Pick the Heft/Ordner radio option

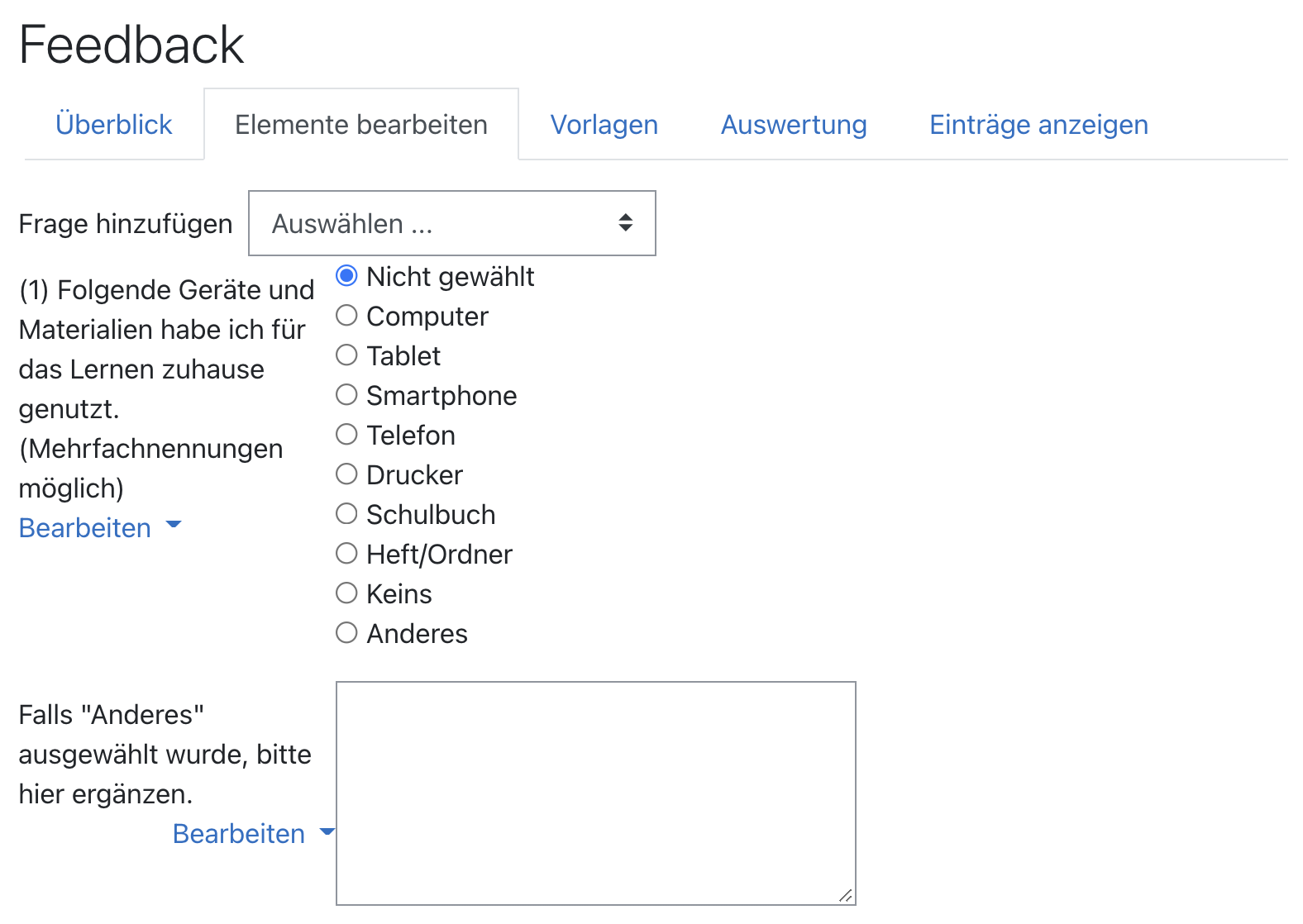click(x=346, y=554)
